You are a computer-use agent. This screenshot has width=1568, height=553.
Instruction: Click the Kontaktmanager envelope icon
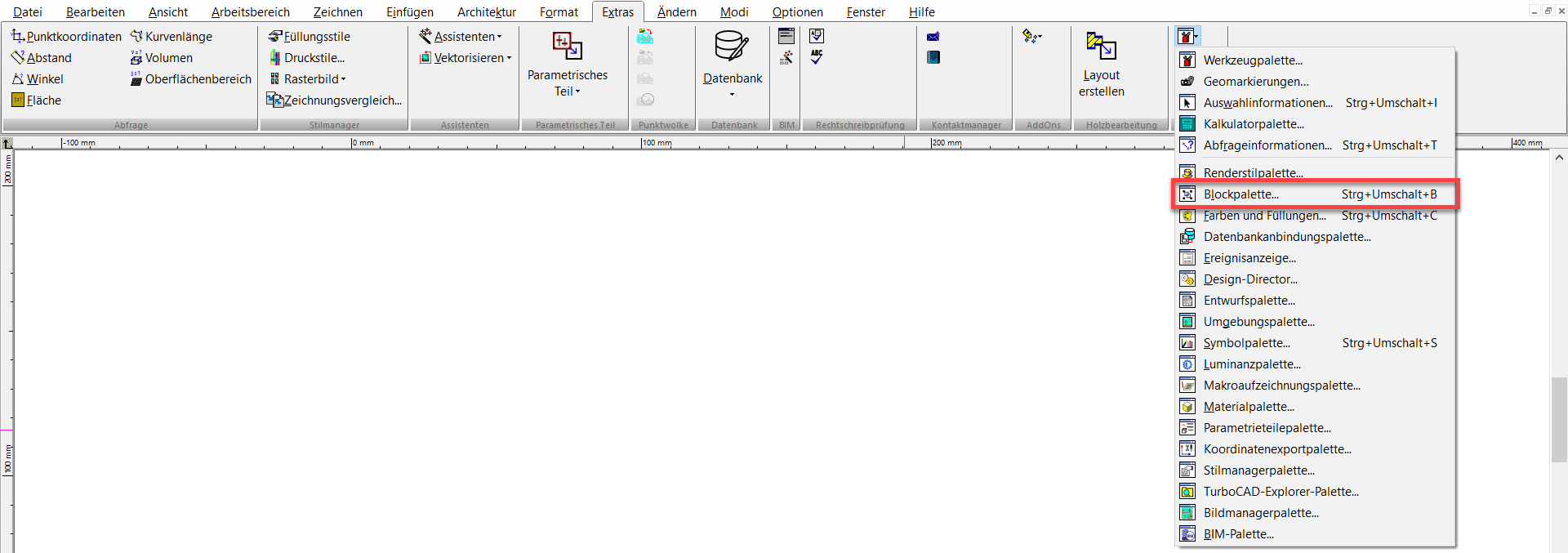click(933, 36)
